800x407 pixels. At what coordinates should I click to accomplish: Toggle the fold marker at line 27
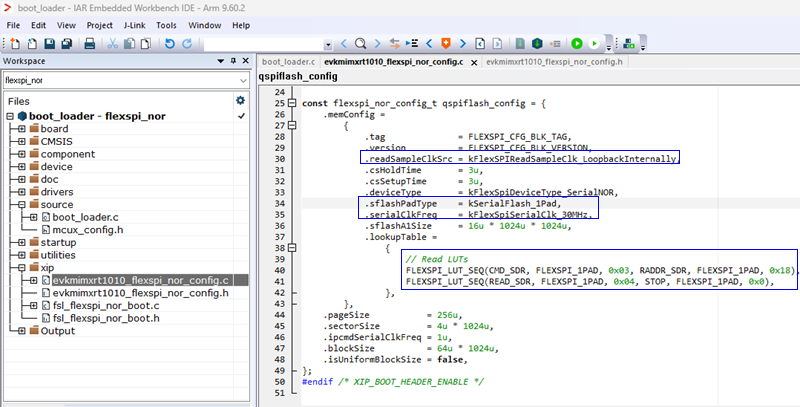(291, 126)
